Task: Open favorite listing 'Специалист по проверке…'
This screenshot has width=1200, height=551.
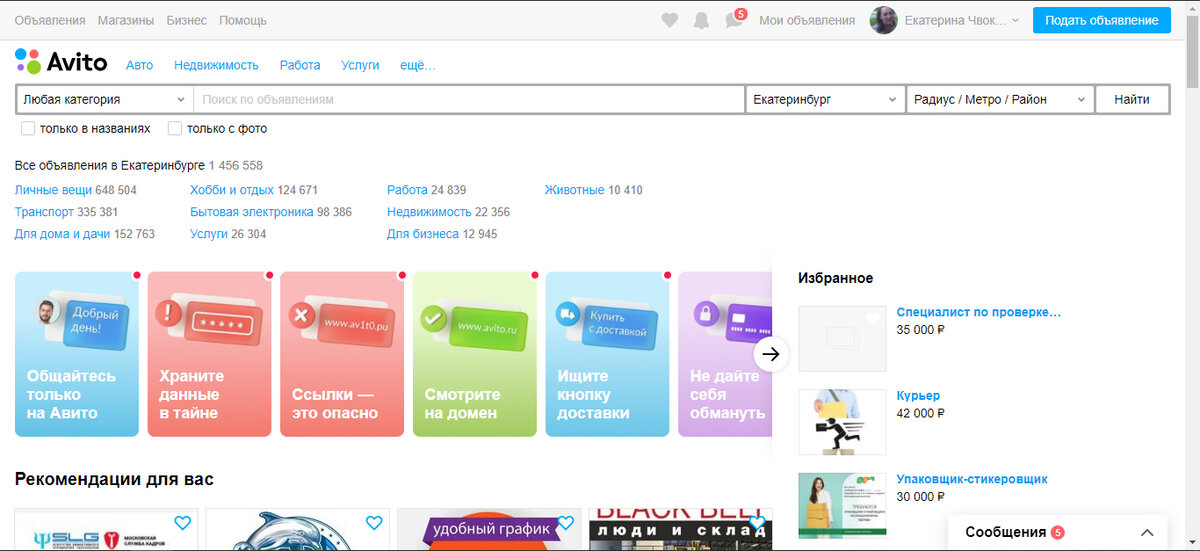Action: [x=978, y=312]
